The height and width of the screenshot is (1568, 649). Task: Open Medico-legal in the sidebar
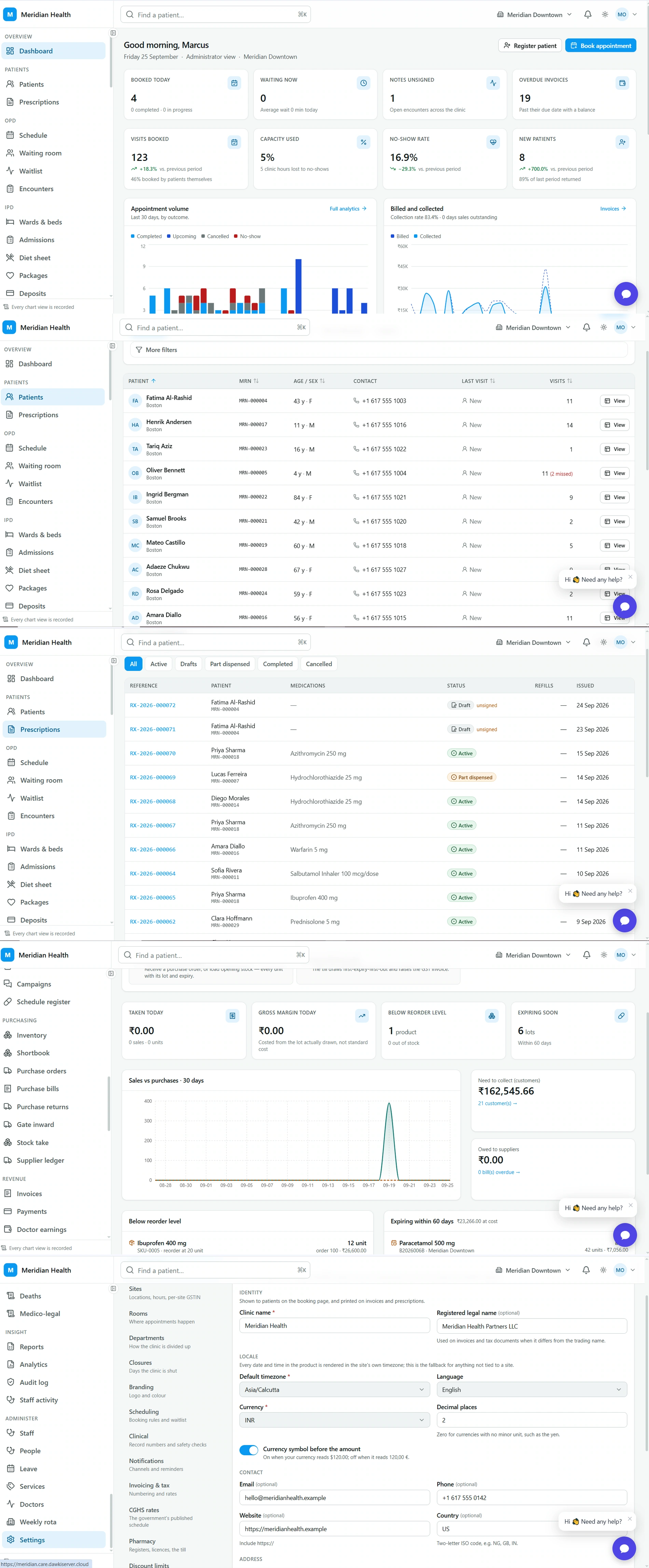(40, 1313)
